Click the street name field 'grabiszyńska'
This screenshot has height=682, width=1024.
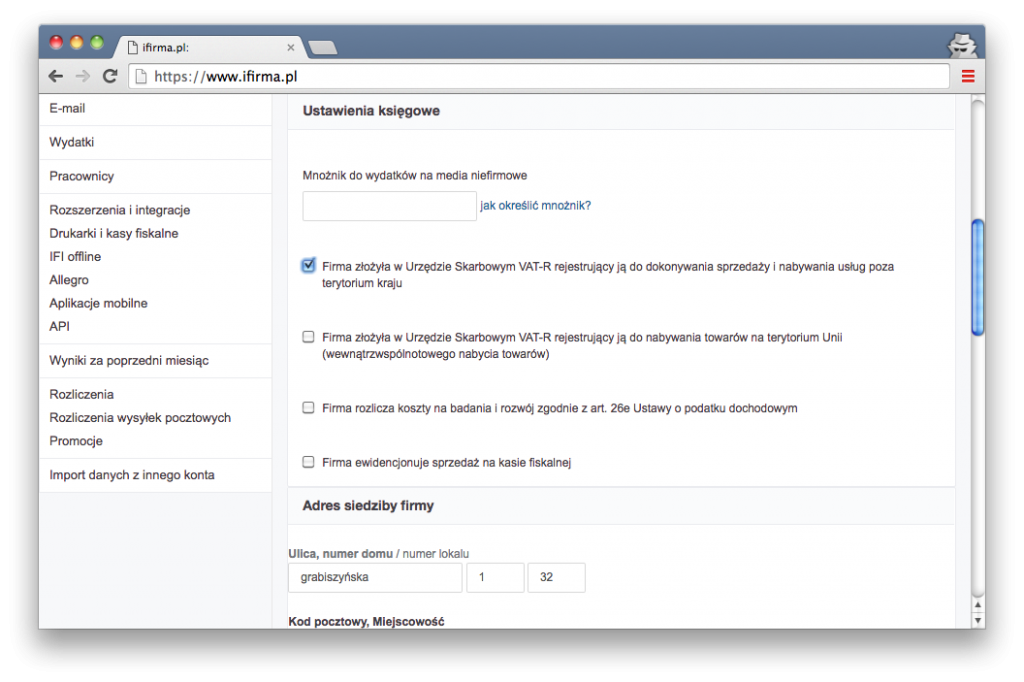pyautogui.click(x=375, y=577)
